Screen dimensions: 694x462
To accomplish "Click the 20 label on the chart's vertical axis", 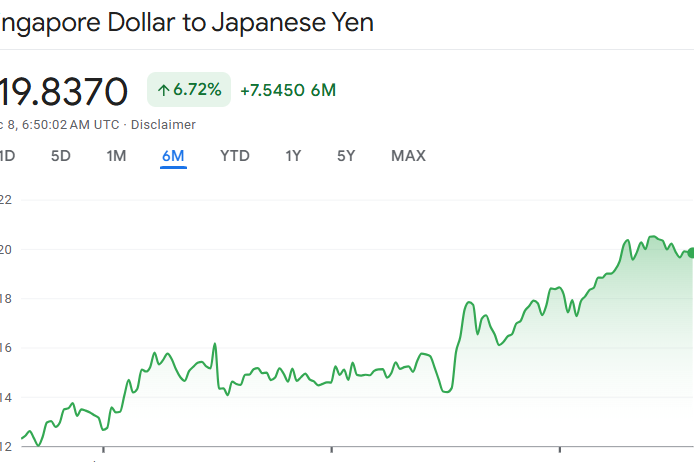I will (x=5, y=249).
